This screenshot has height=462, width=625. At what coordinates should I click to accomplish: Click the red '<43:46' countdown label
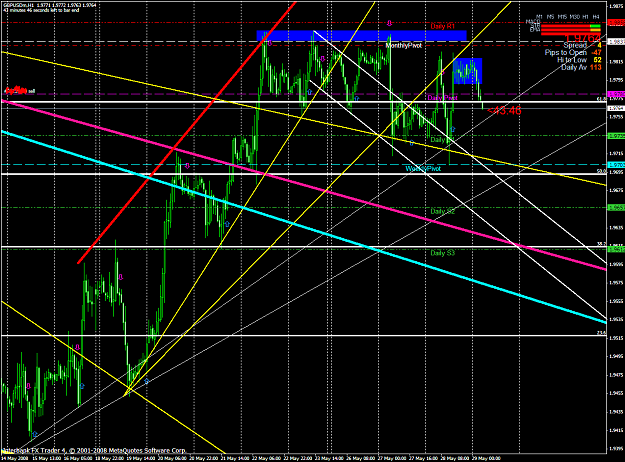point(504,111)
